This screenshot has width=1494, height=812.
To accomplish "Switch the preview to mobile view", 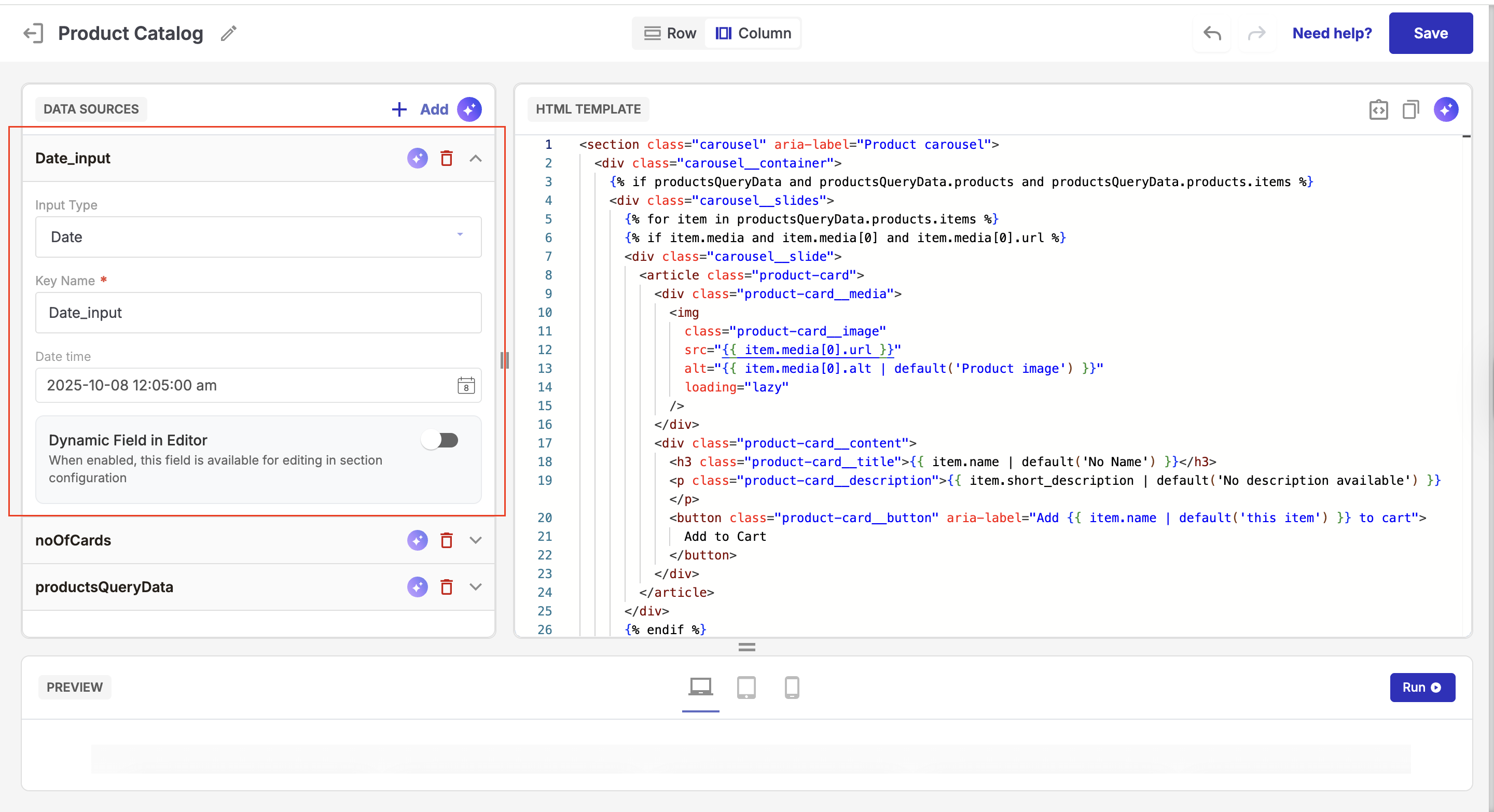I will pos(792,688).
